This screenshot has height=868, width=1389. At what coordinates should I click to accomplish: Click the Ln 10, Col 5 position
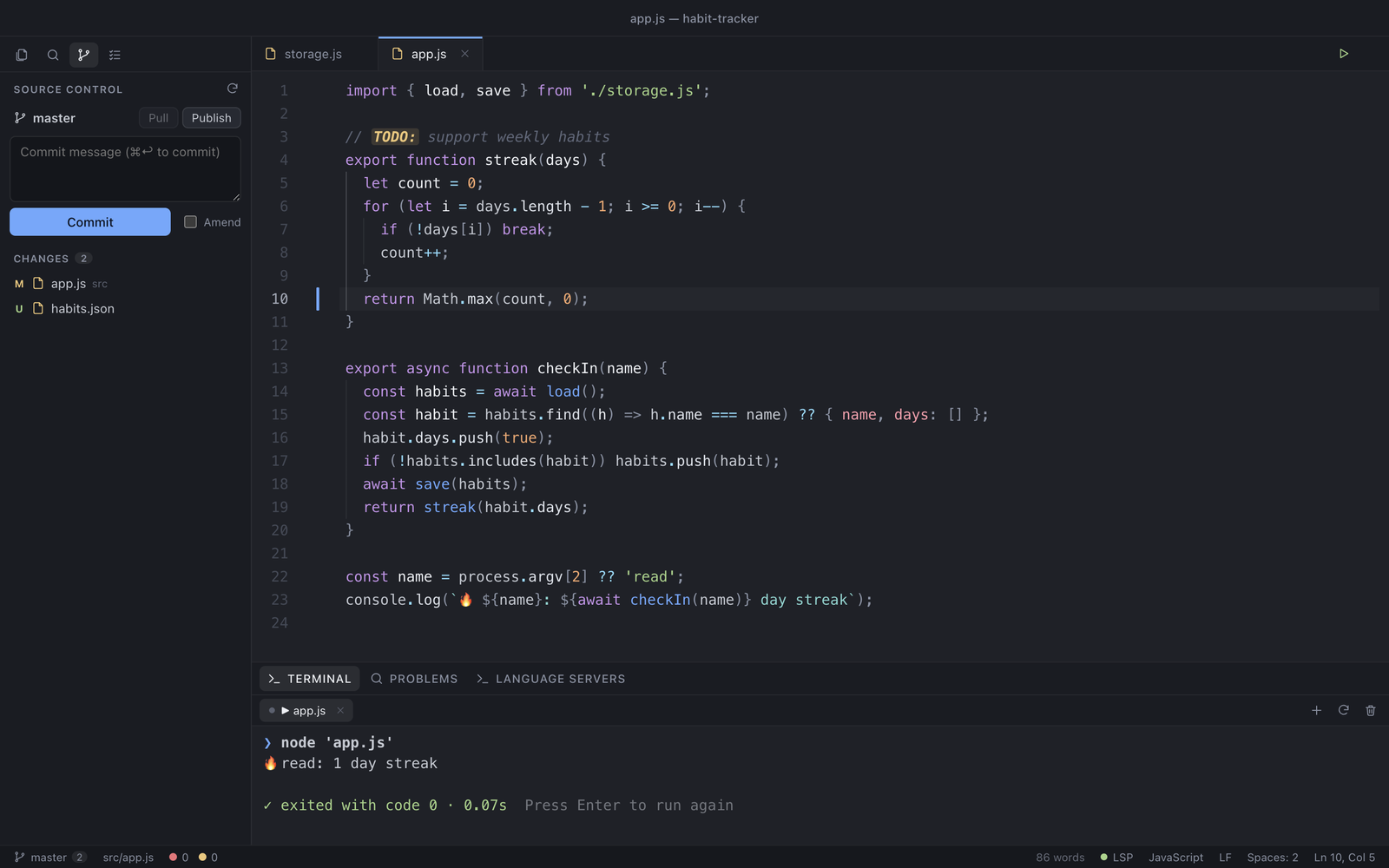tap(1344, 857)
